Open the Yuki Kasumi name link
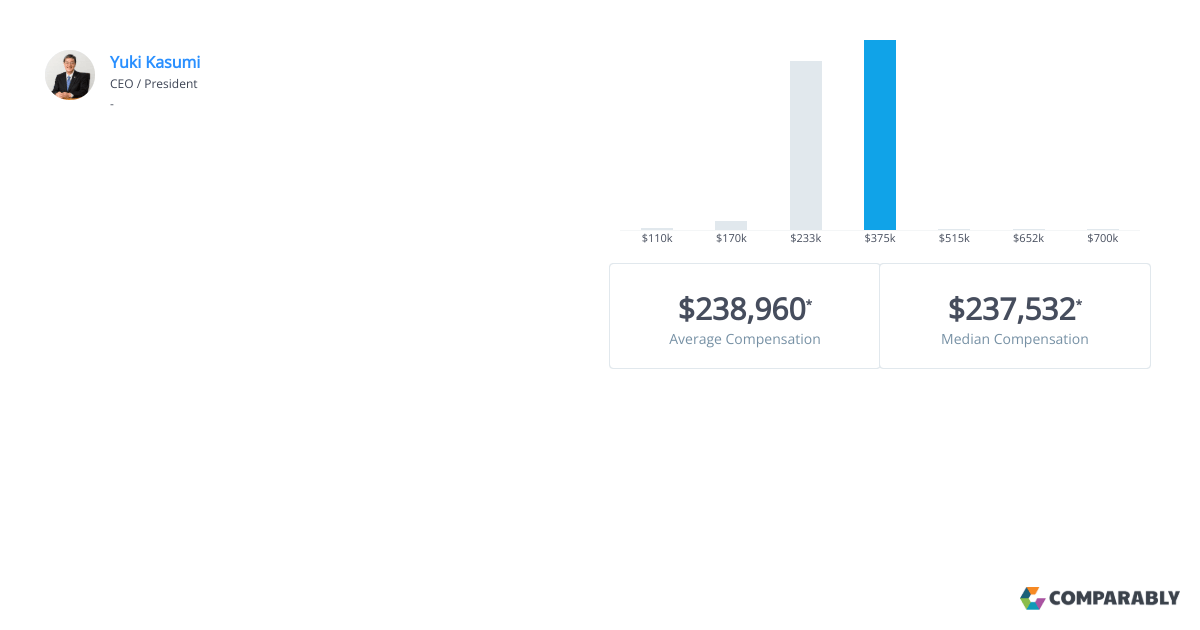 coord(155,62)
